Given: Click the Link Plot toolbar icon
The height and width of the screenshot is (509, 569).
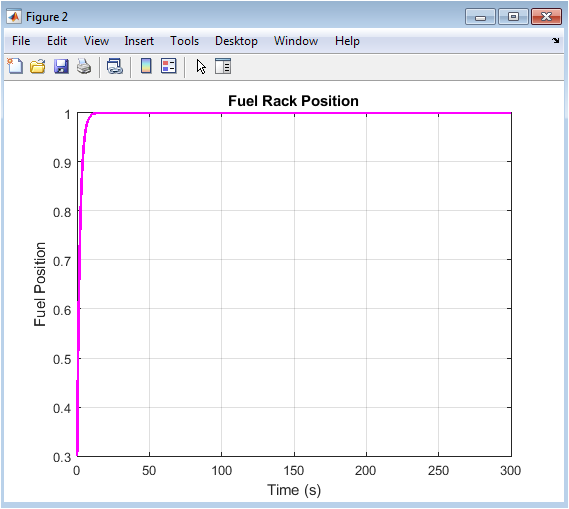Looking at the screenshot, I should 115,66.
